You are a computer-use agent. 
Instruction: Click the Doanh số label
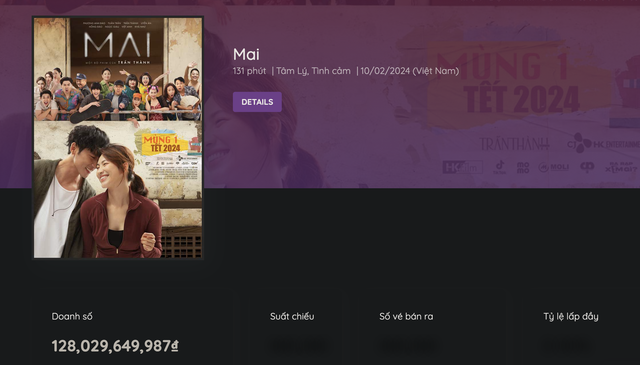tap(72, 316)
